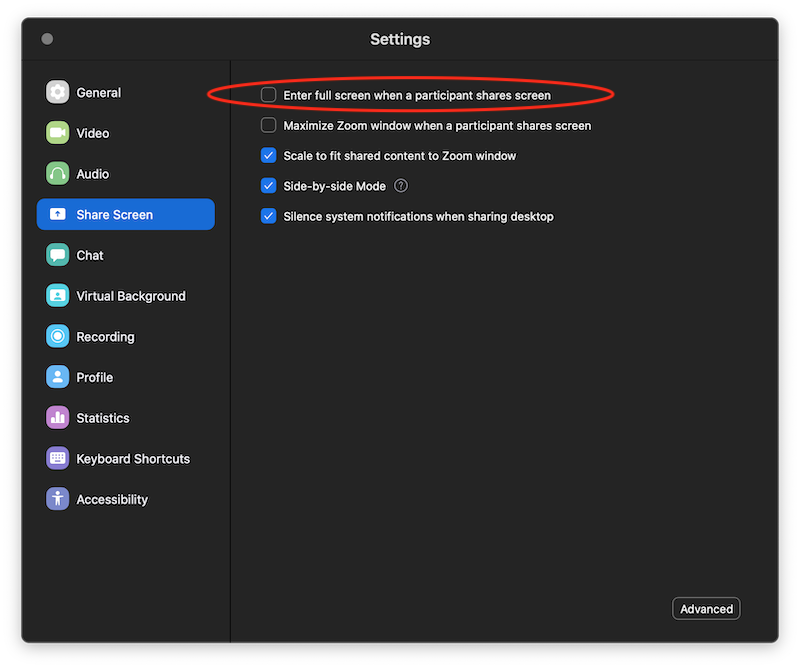Screen dimensions: 800x668
Task: Open help for Side-by-side Mode
Action: click(x=401, y=186)
